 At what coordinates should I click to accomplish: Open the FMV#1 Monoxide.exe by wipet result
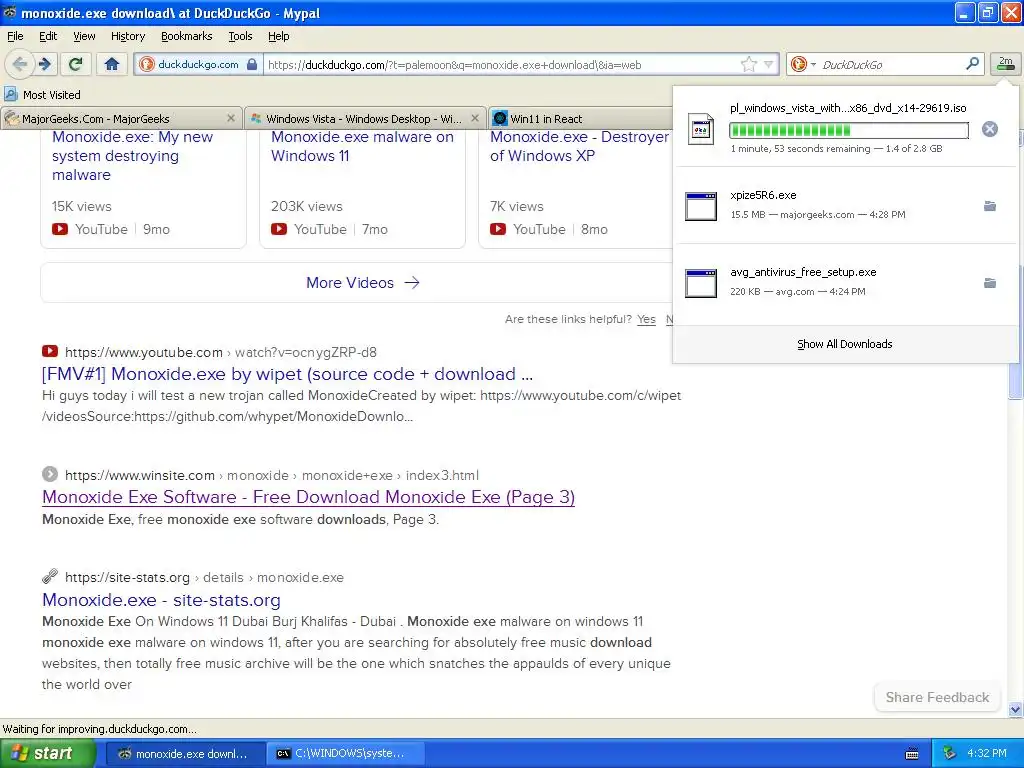tap(287, 374)
